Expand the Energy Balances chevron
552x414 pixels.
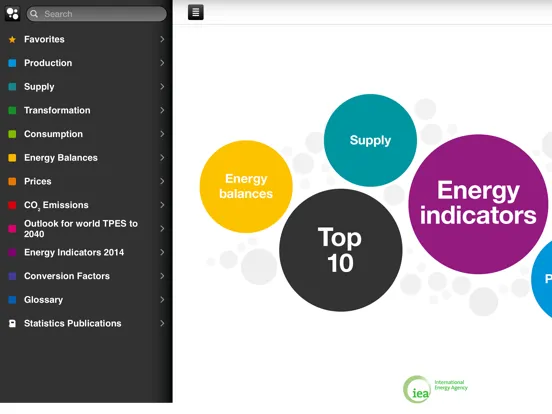[162, 158]
